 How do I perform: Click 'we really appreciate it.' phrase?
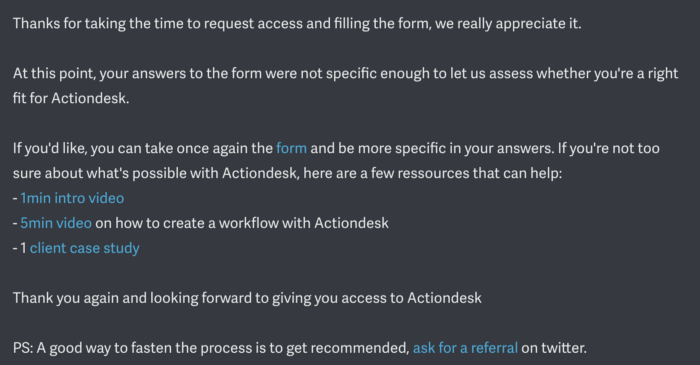tap(508, 23)
